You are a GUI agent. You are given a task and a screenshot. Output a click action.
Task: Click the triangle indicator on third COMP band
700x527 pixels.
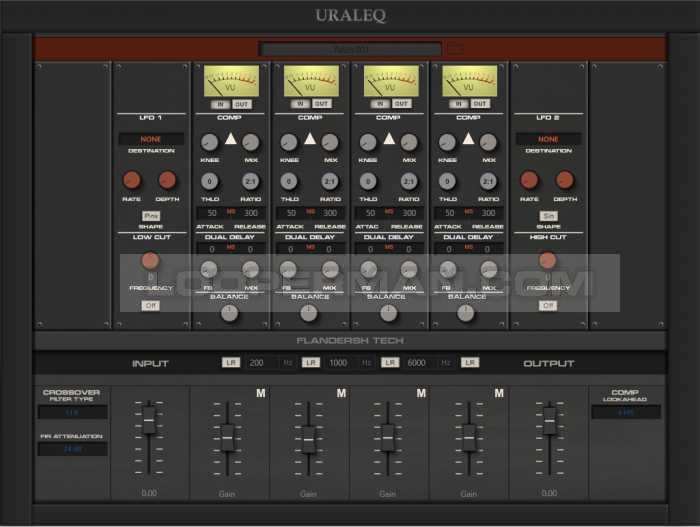click(389, 138)
